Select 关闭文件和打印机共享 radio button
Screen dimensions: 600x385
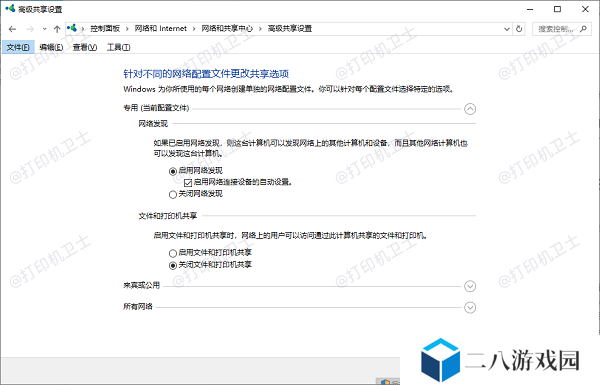pos(173,265)
